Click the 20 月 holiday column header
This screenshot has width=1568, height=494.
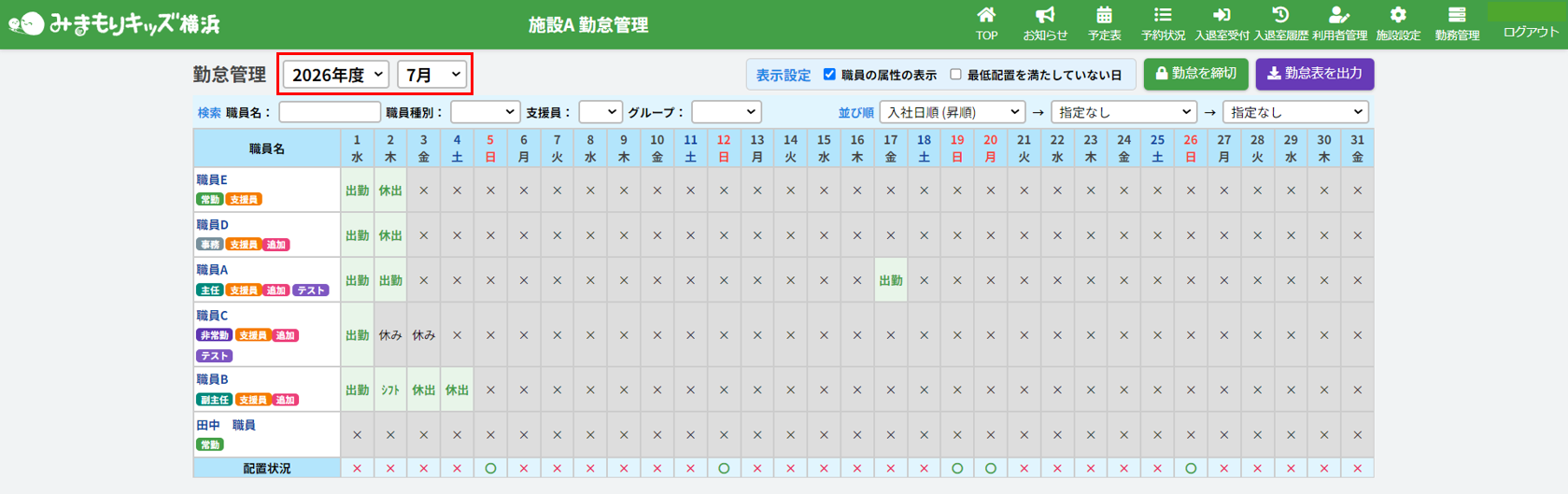[x=990, y=148]
